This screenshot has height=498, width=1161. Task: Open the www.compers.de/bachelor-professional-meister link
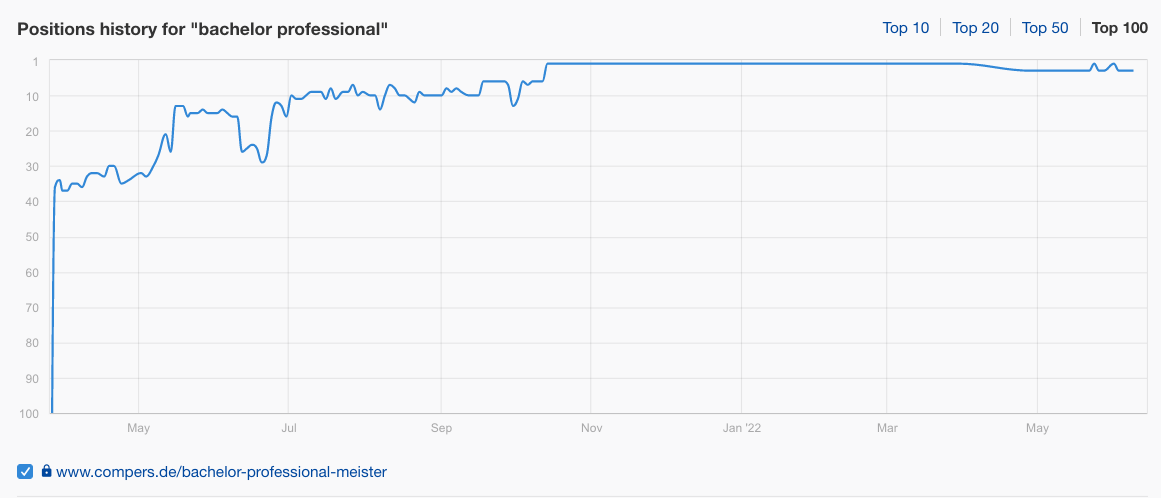(221, 471)
